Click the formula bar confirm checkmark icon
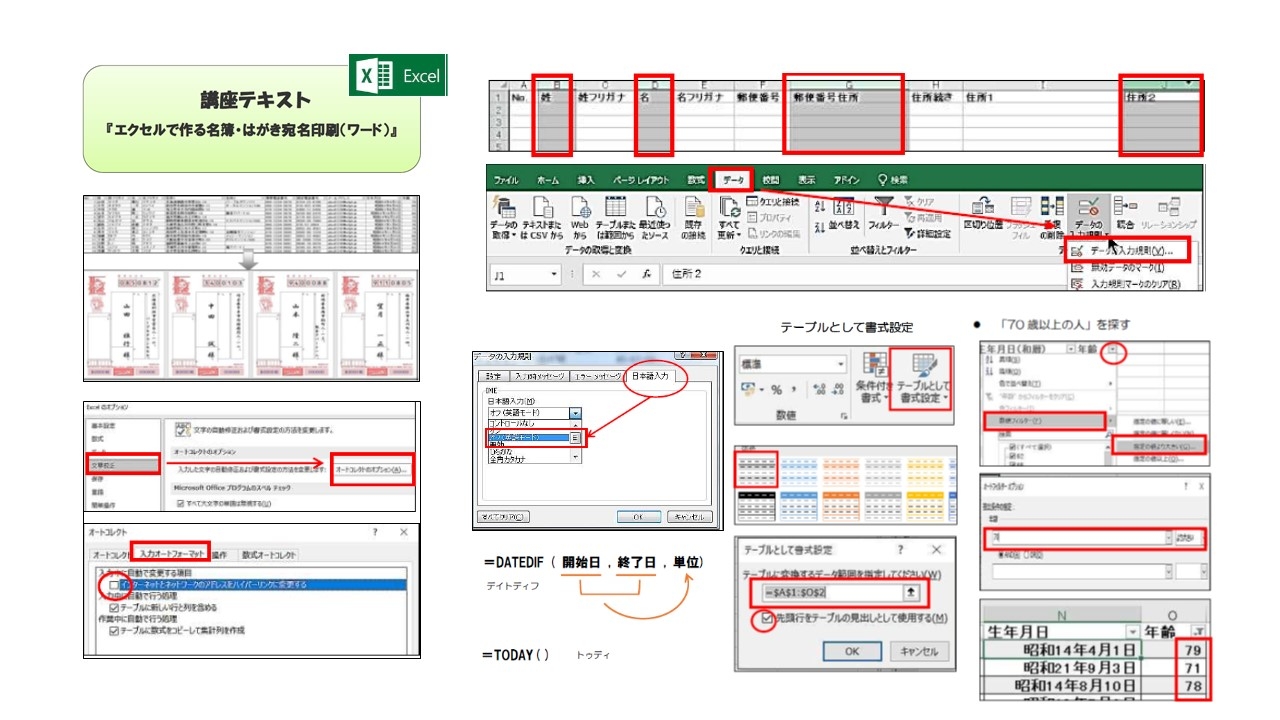Screen dimensions: 1280x720 621,274
